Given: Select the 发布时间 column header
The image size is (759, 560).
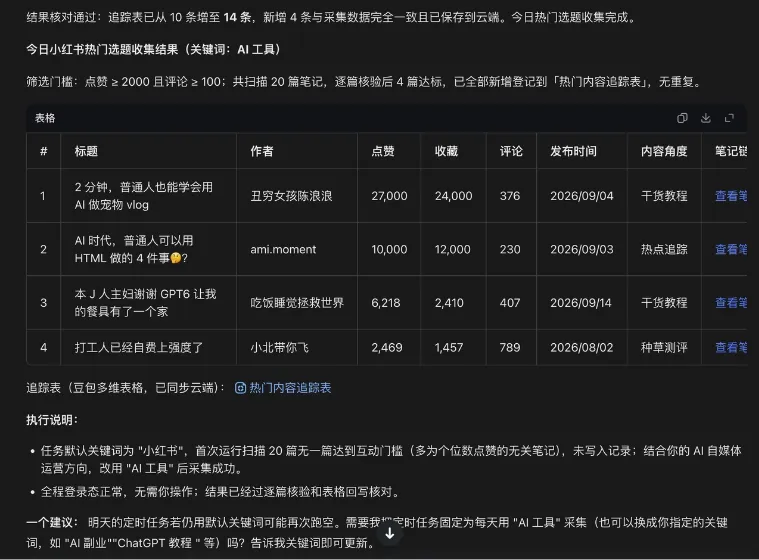Looking at the screenshot, I should (573, 151).
